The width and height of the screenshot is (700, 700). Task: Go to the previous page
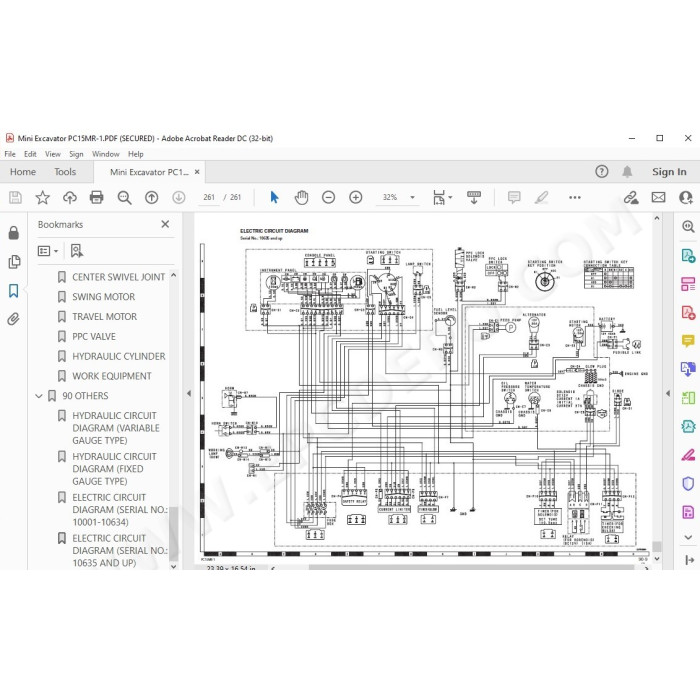point(151,197)
